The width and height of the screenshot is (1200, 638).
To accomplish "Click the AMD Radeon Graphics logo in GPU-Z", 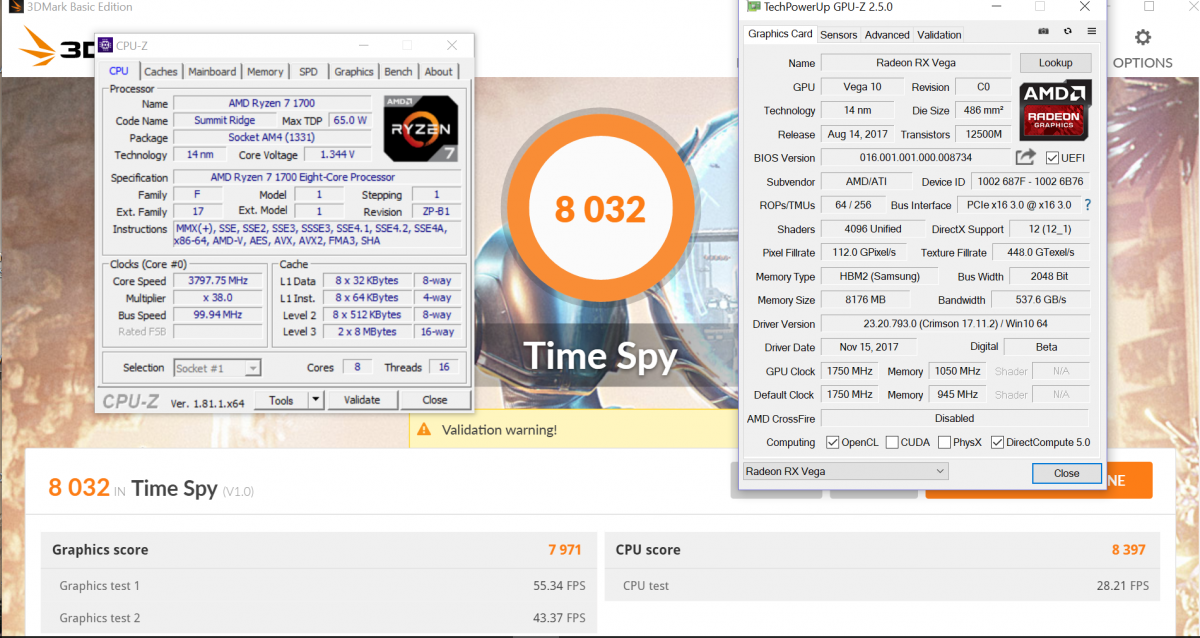I will [1055, 109].
